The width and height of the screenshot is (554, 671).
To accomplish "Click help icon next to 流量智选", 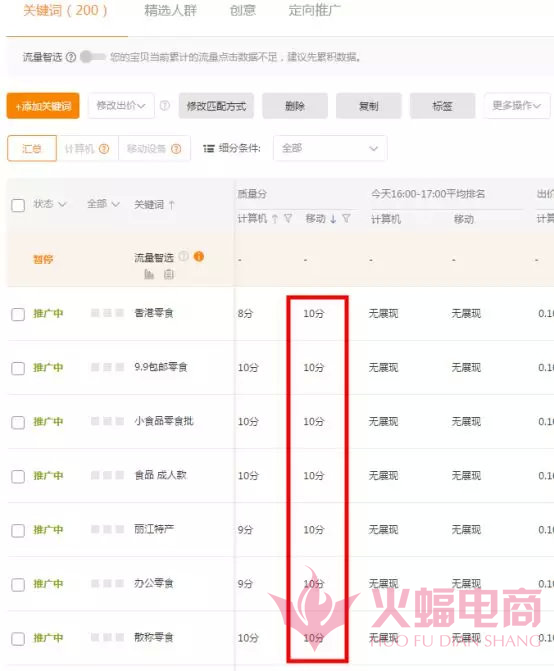I will [71, 57].
